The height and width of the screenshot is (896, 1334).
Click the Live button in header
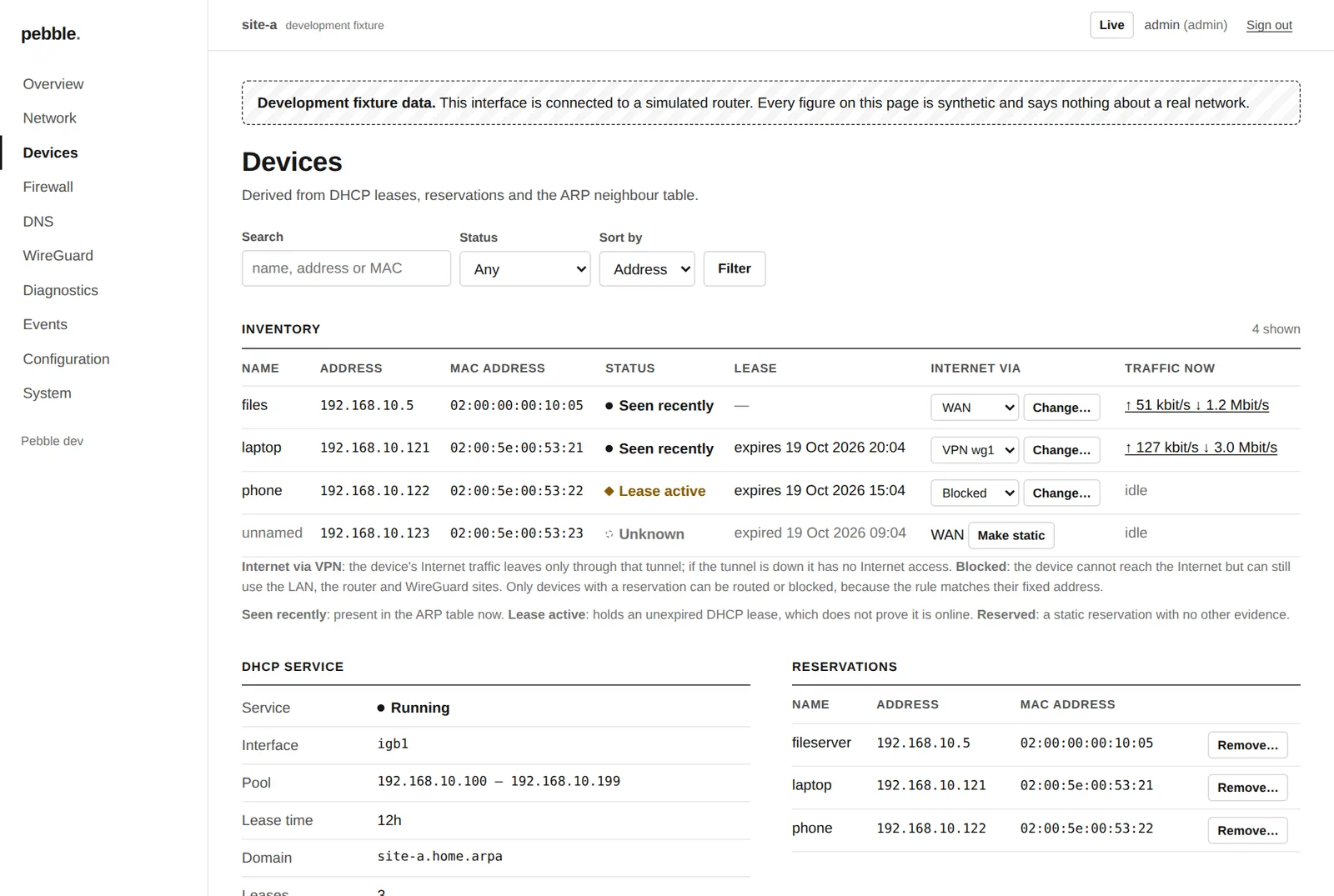pyautogui.click(x=1111, y=25)
